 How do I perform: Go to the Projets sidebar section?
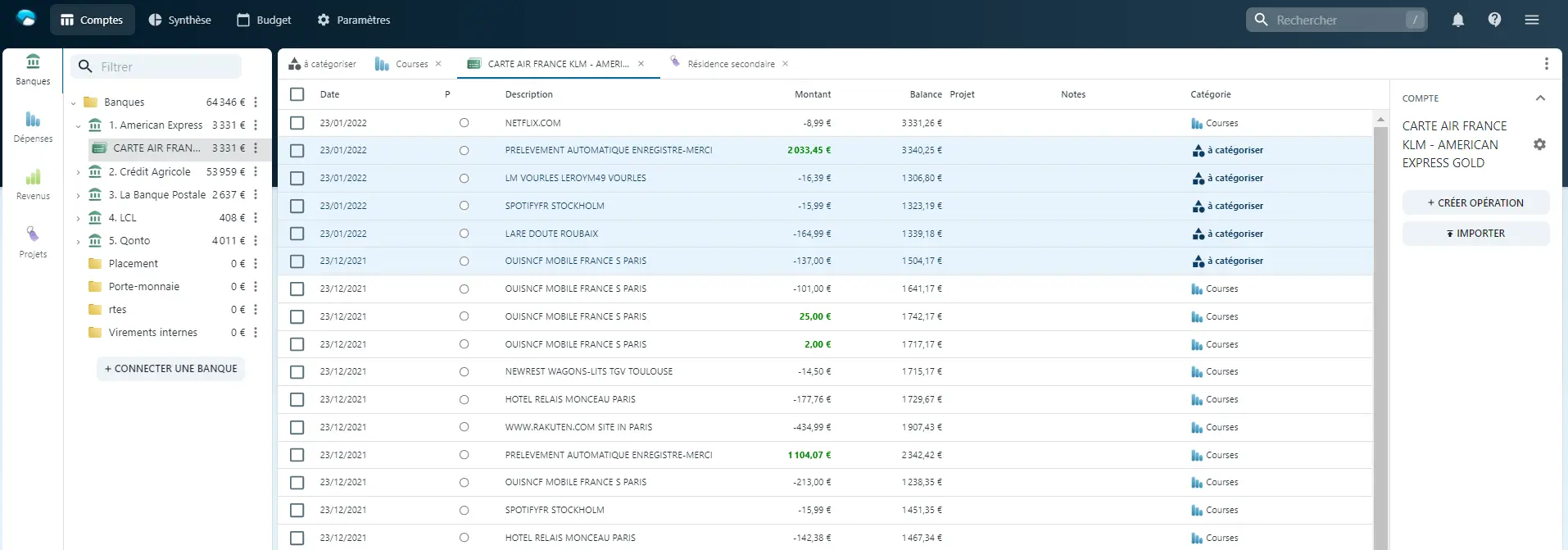click(33, 242)
